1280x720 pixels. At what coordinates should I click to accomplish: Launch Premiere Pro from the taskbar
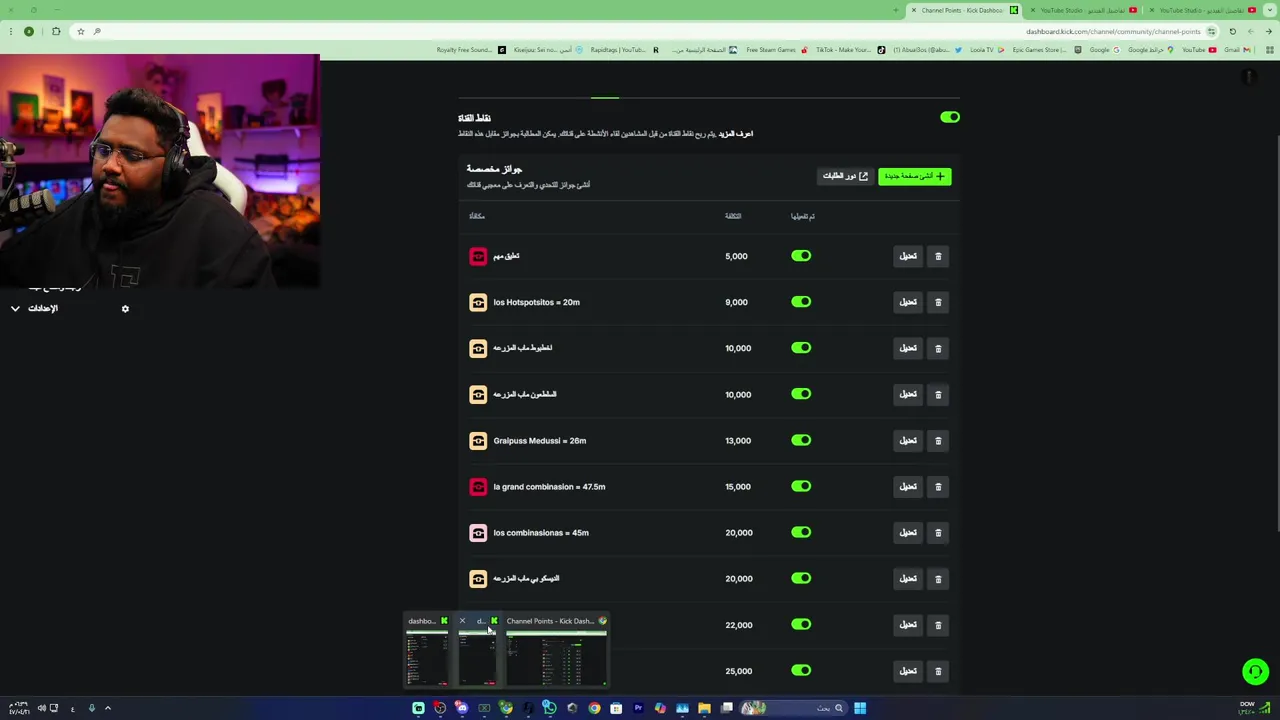(638, 708)
